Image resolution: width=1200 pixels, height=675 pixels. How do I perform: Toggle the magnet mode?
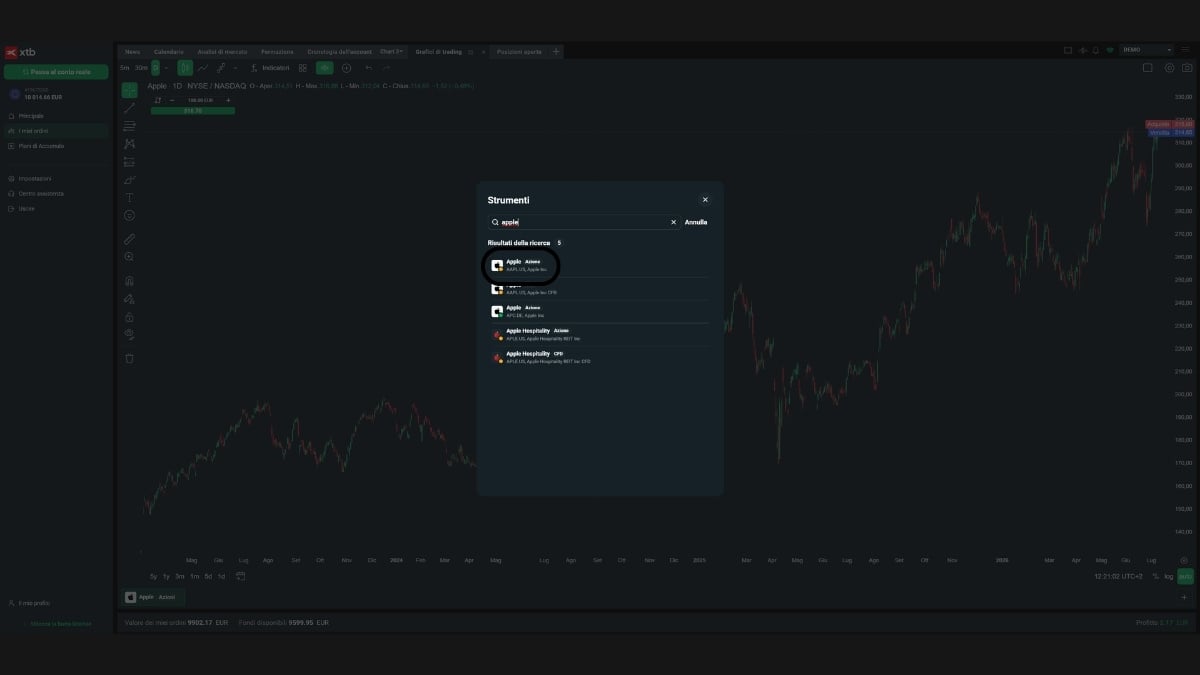(x=129, y=281)
